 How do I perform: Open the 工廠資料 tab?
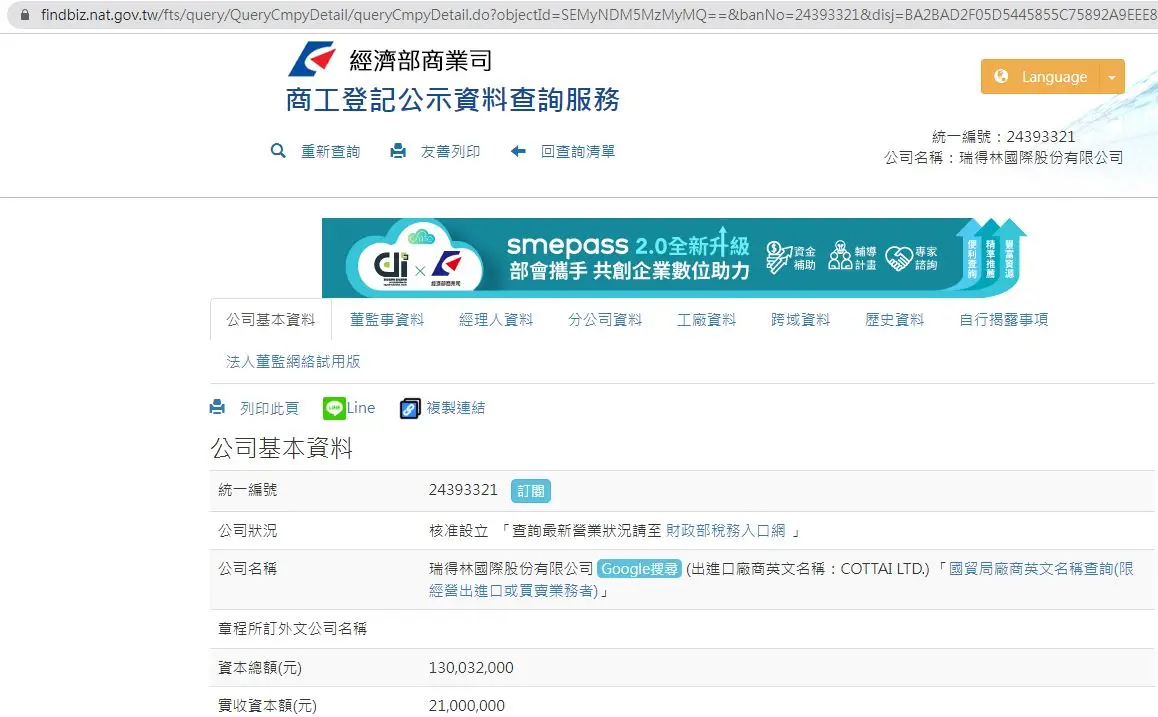[x=707, y=320]
